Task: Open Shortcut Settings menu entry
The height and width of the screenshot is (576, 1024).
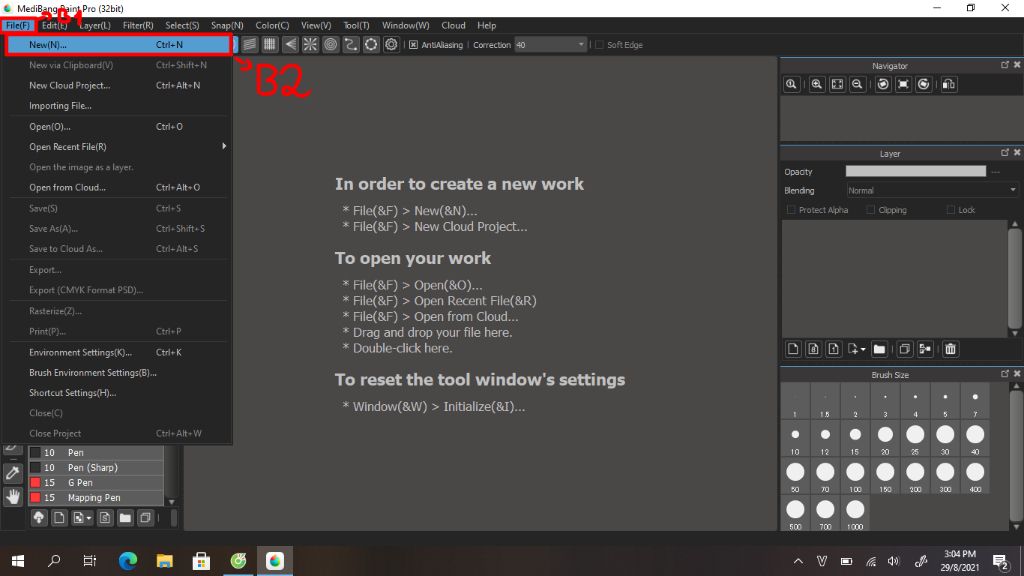Action: tap(118, 393)
